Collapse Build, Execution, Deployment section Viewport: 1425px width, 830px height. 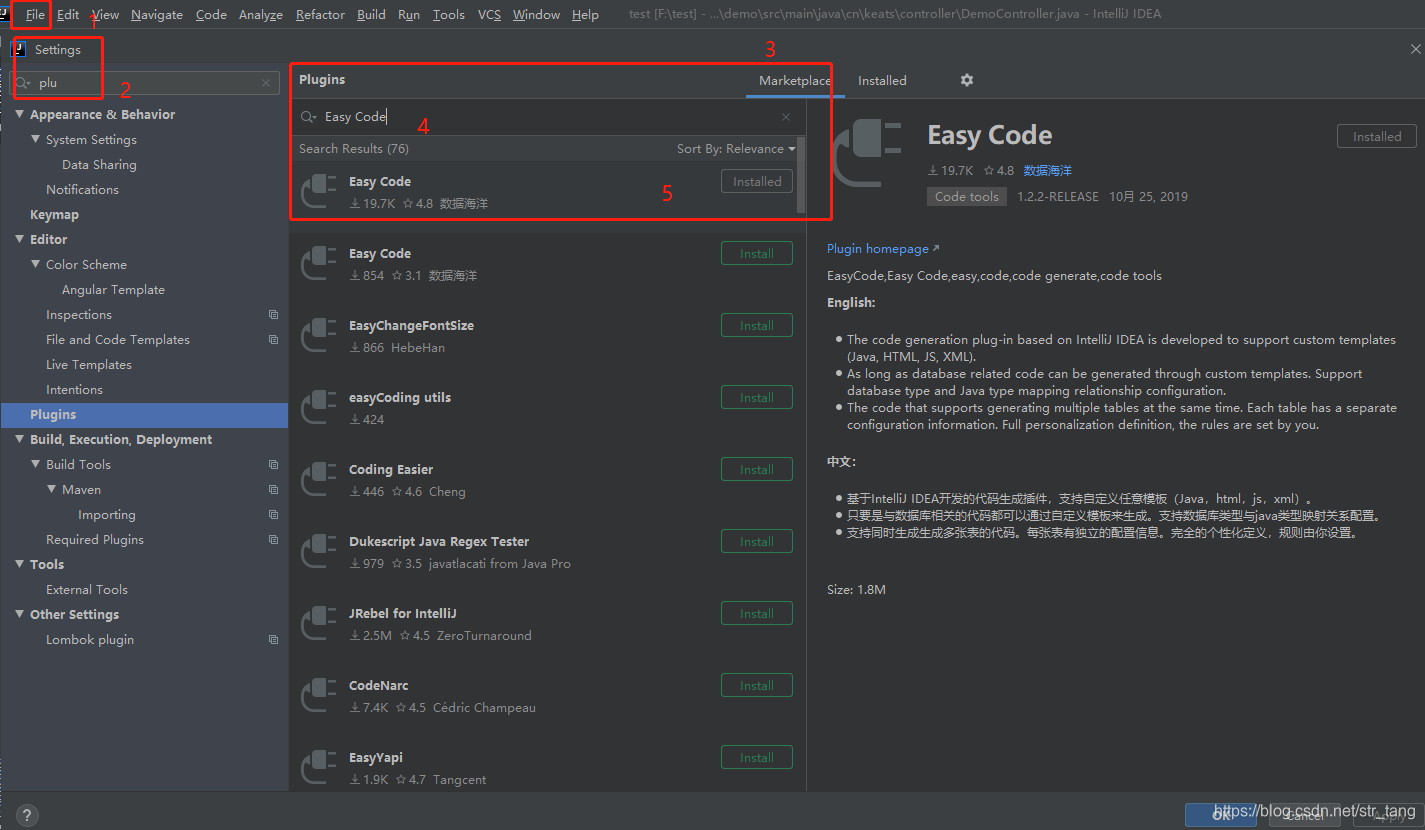20,440
